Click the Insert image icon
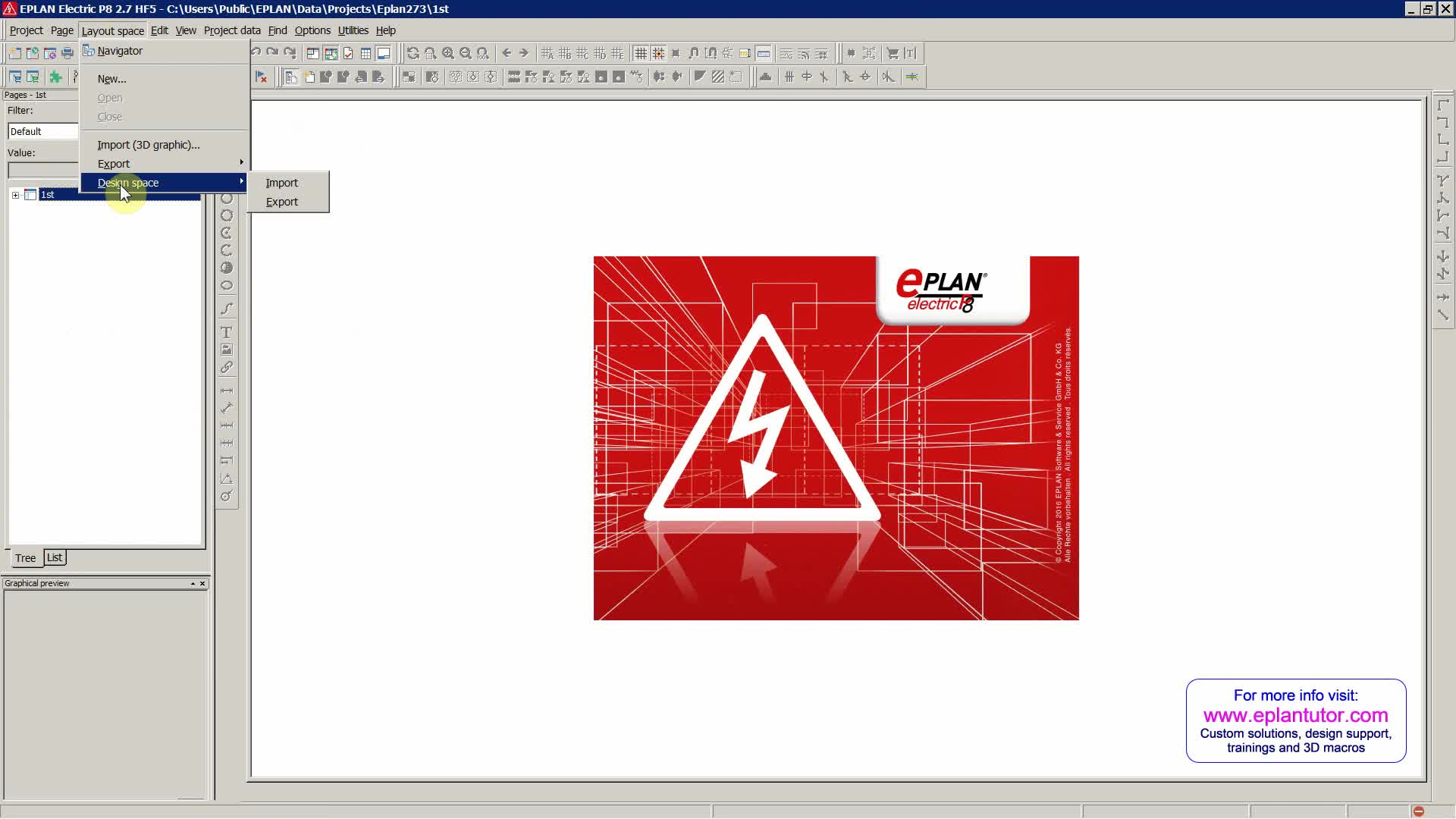Viewport: 1456px width, 819px height. click(x=226, y=350)
